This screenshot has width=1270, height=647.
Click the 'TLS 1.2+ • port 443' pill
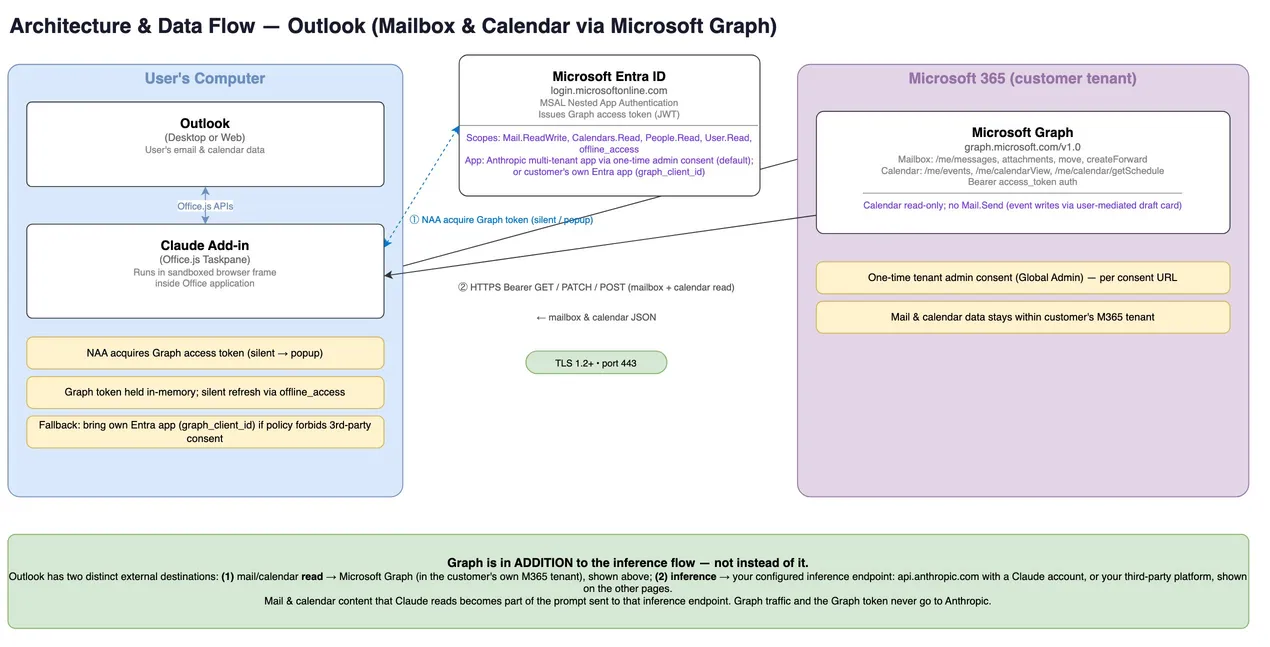[596, 363]
